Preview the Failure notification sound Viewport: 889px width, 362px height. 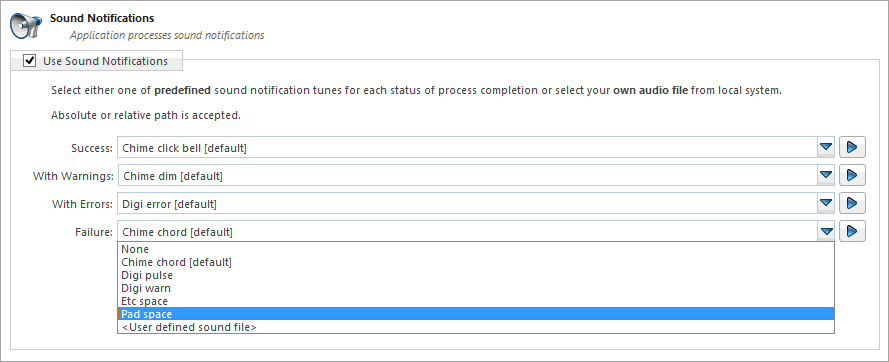point(852,231)
